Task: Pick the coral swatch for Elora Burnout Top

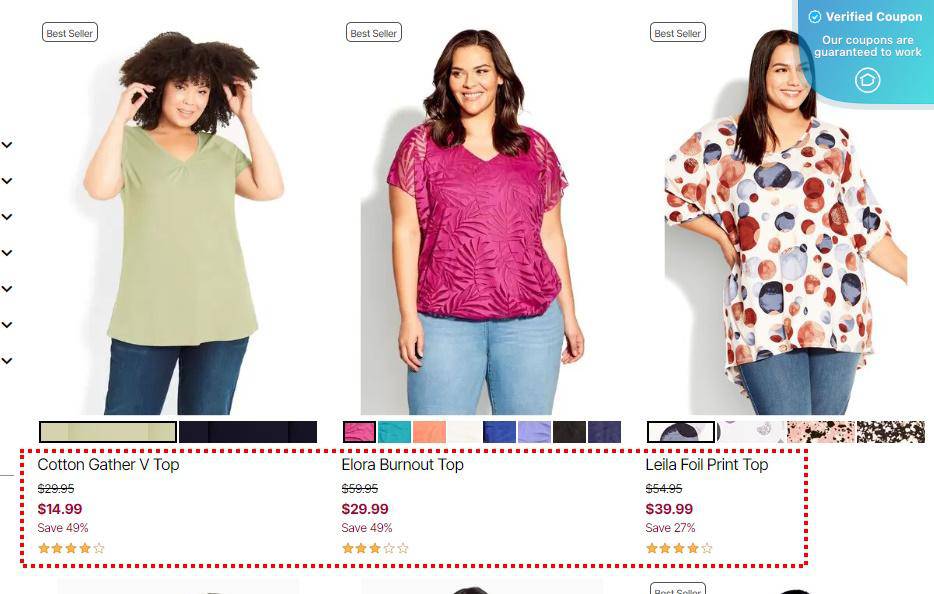Action: [429, 432]
